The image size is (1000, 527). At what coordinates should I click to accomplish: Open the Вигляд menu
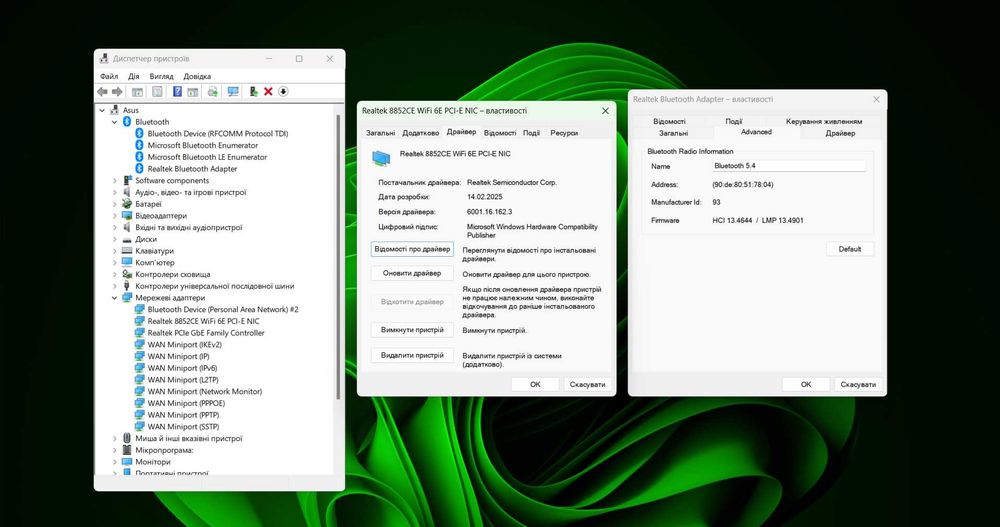pos(161,76)
